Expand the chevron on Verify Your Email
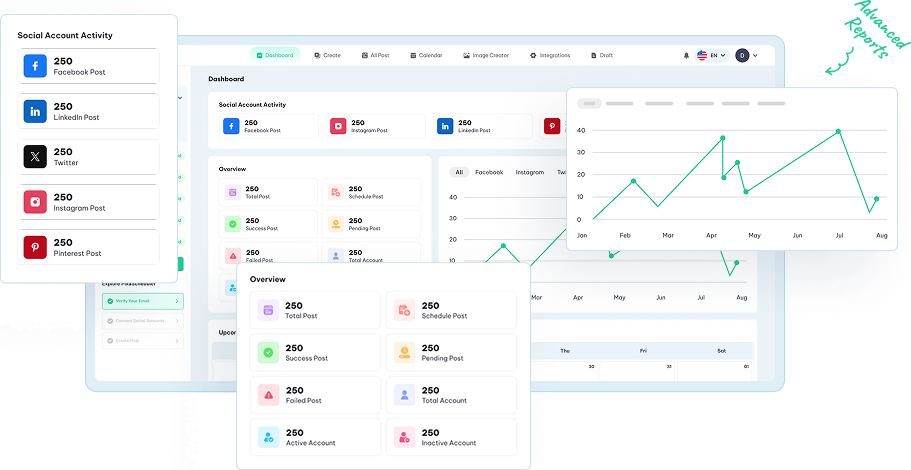Viewport: 911px width, 470px height. click(x=178, y=300)
